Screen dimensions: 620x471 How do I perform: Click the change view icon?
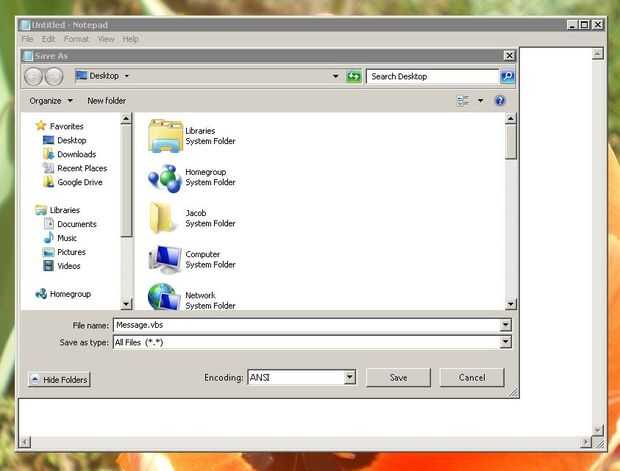[x=463, y=101]
